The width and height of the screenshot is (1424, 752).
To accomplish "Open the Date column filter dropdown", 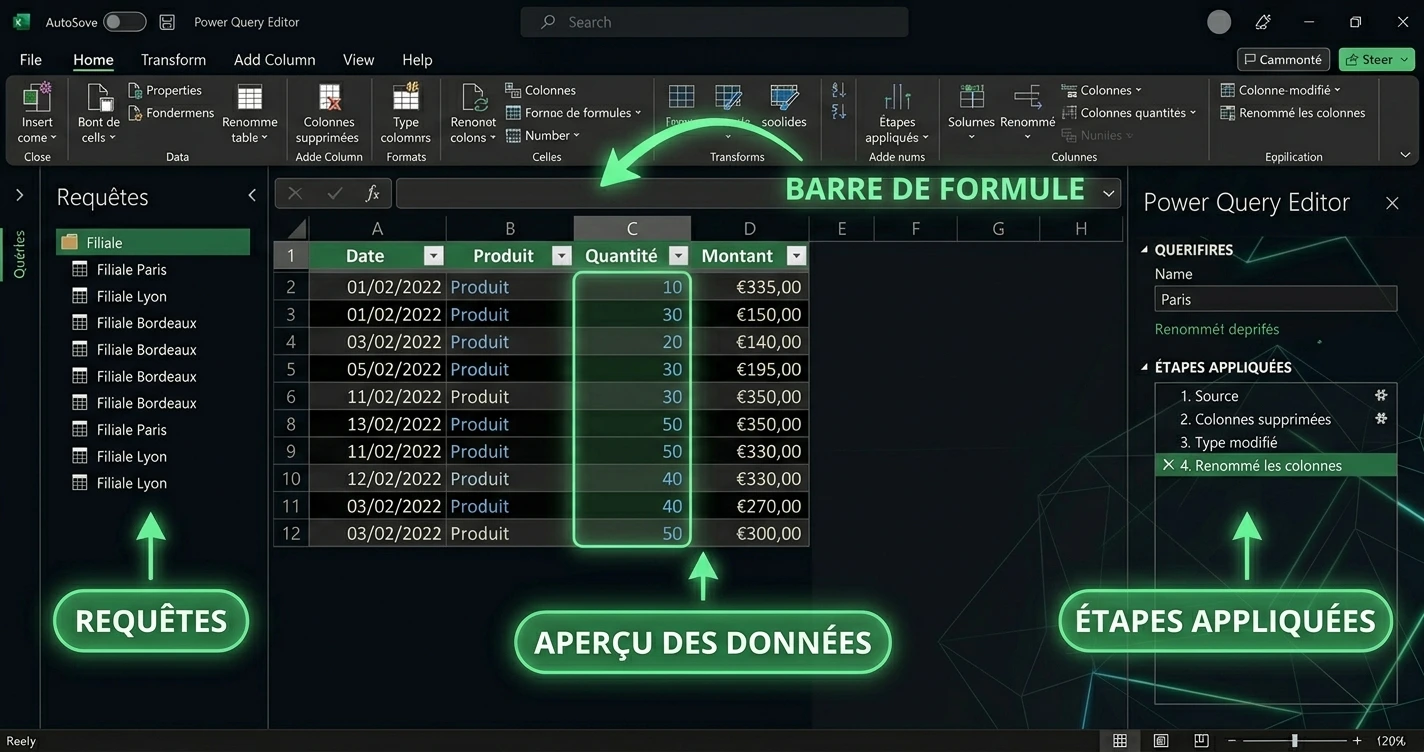I will point(433,256).
